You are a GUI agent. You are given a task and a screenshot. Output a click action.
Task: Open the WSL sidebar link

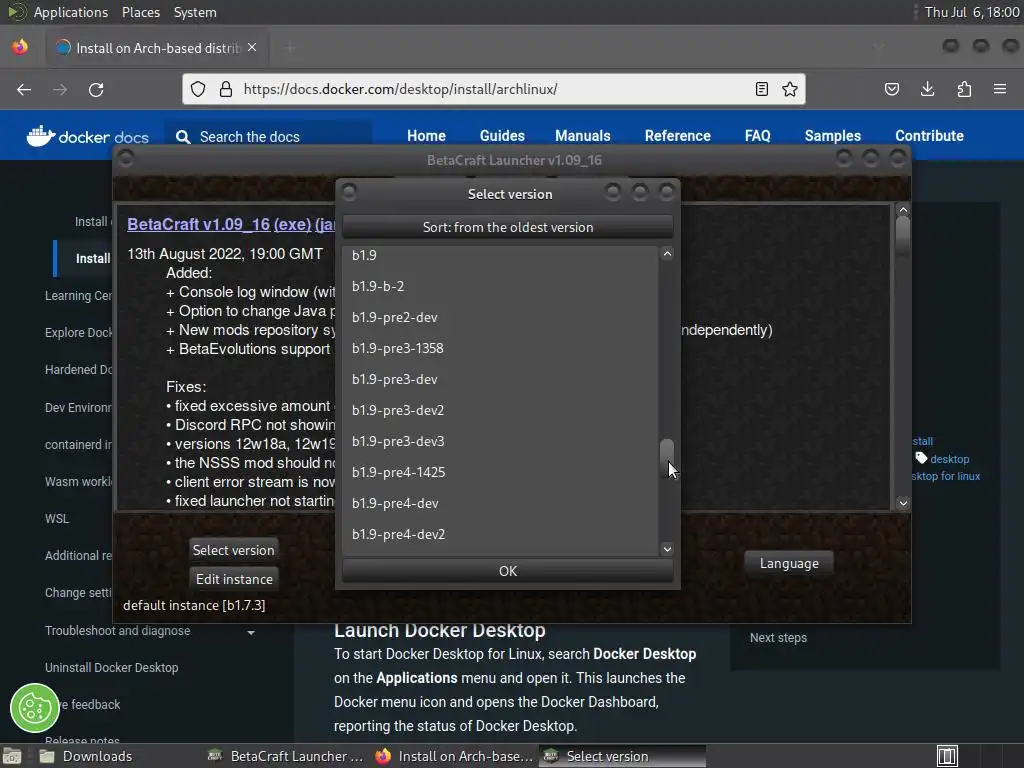pos(57,519)
